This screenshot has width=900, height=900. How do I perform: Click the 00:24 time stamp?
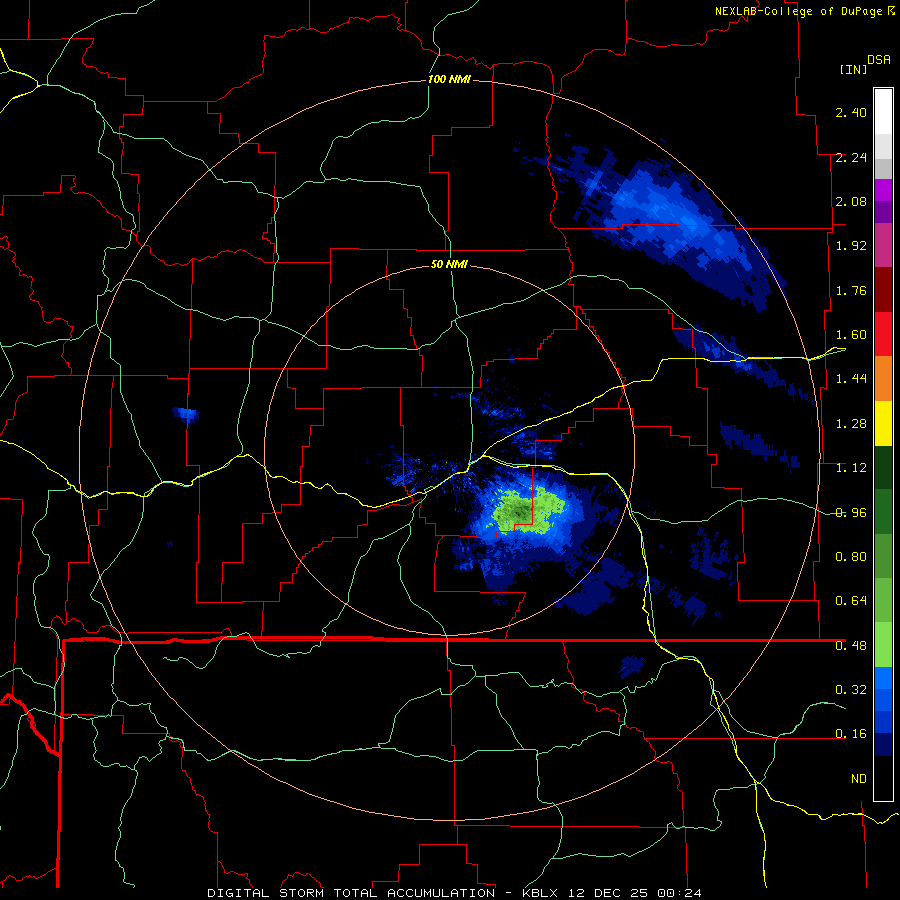point(680,893)
